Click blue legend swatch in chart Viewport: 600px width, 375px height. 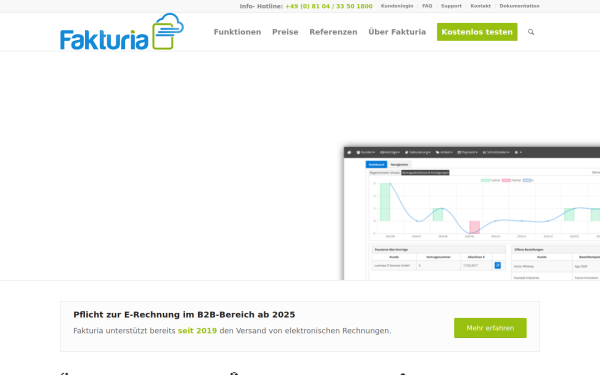(x=527, y=180)
